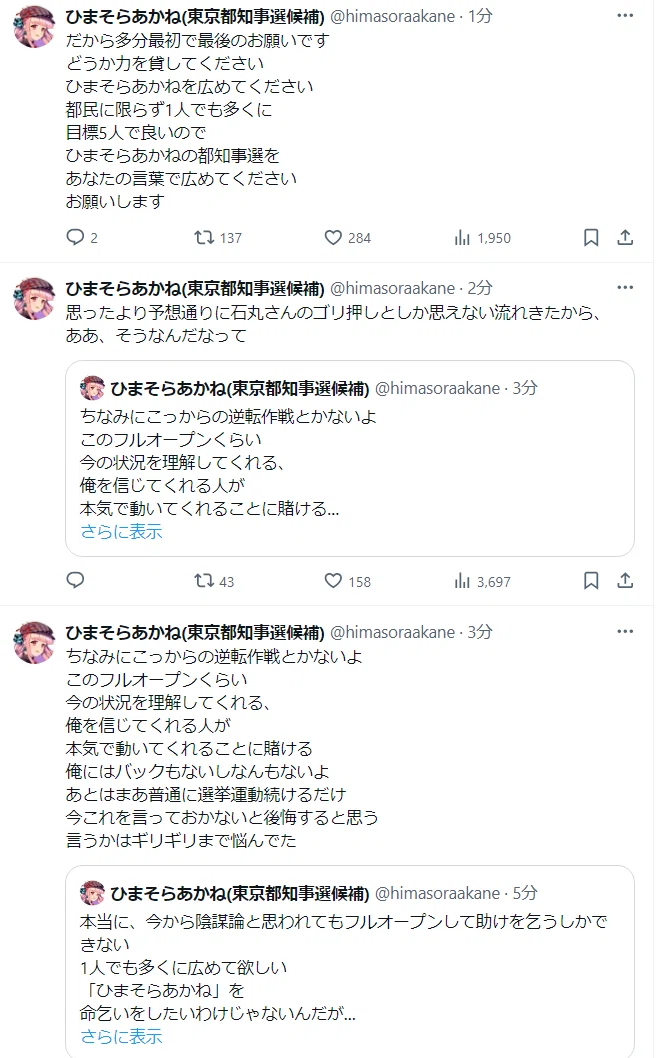The height and width of the screenshot is (1058, 660).
Task: Open more options on the 2分 tweet
Action: [x=626, y=287]
